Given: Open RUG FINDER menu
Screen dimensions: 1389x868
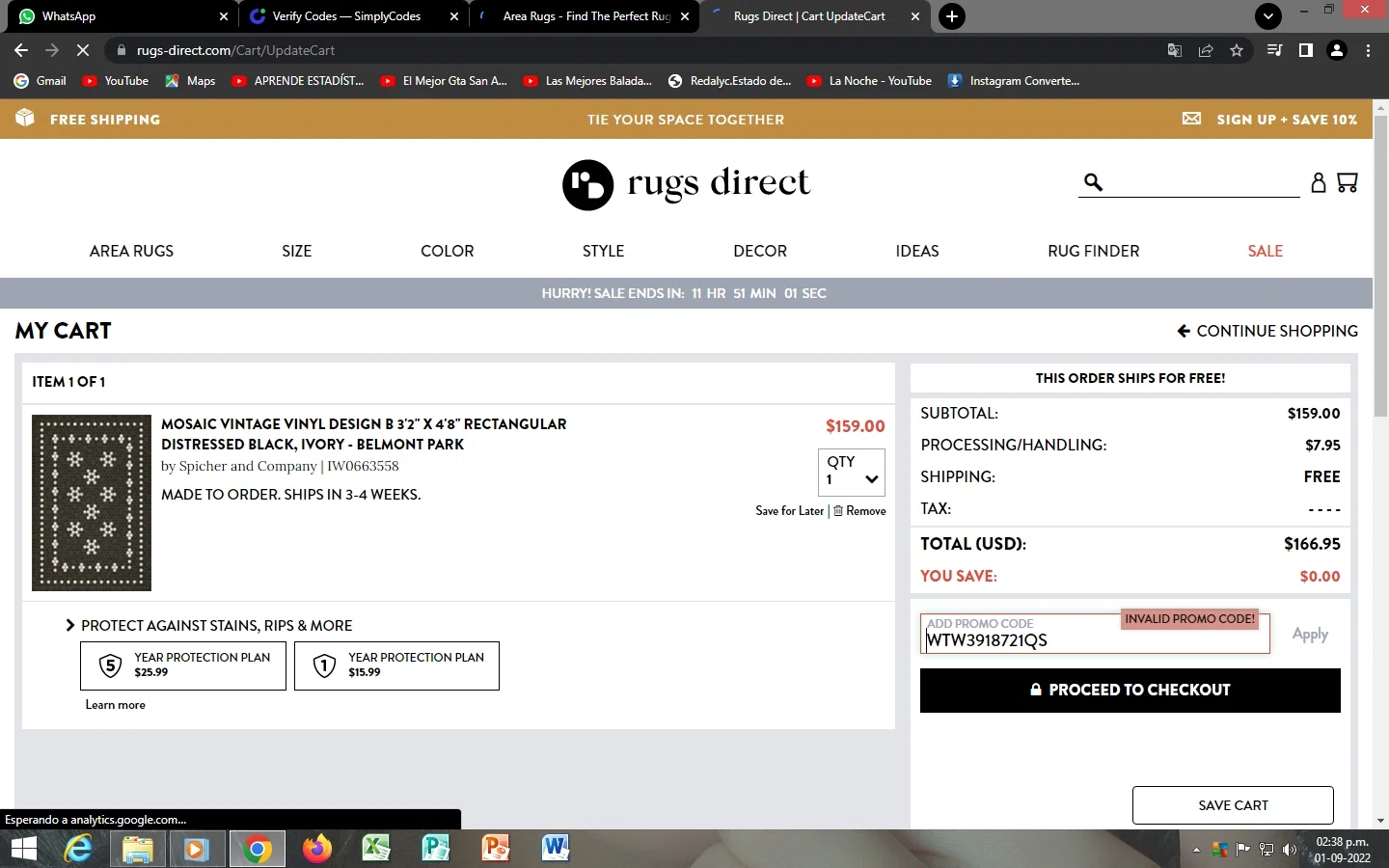Looking at the screenshot, I should 1093,251.
